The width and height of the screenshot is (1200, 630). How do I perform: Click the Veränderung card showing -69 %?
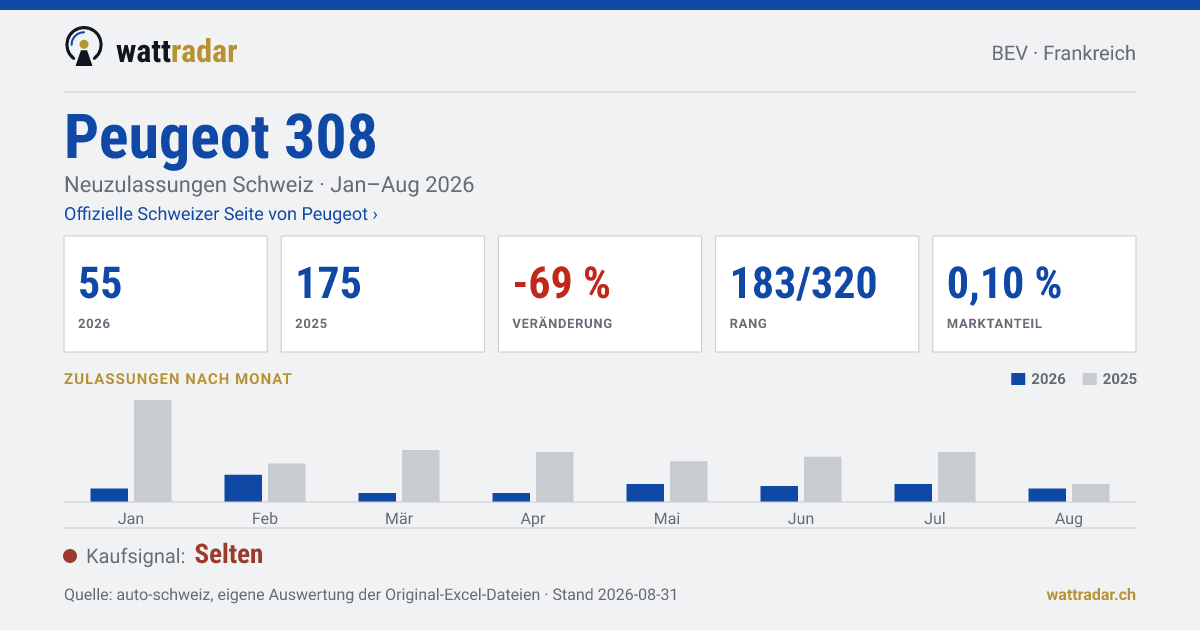600,294
